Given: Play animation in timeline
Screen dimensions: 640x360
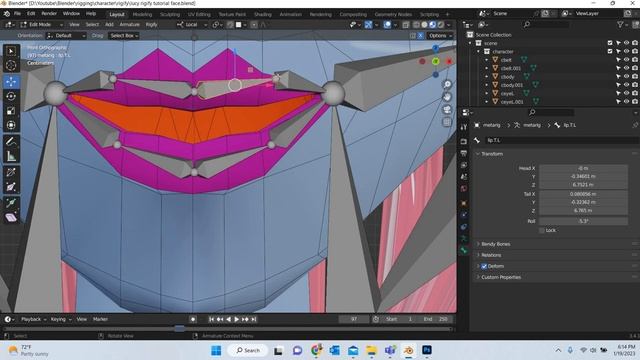Looking at the screenshot, I should pos(236,320).
